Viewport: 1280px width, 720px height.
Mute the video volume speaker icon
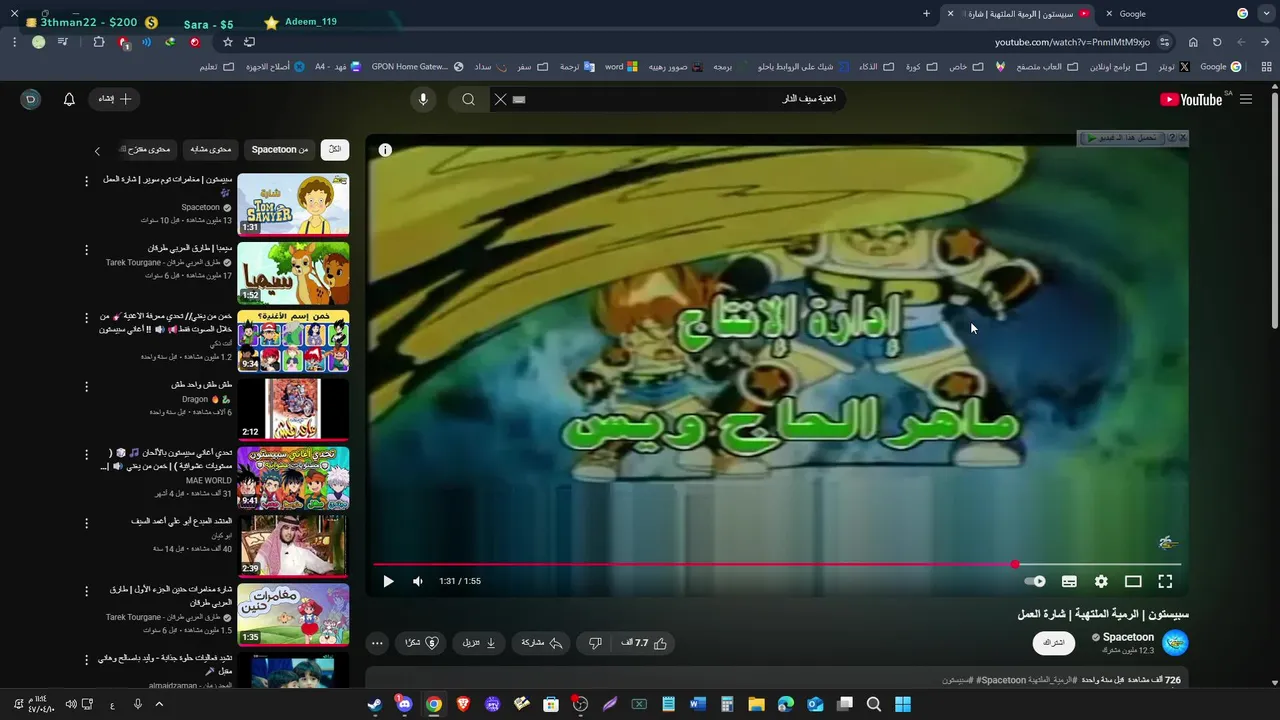[418, 581]
